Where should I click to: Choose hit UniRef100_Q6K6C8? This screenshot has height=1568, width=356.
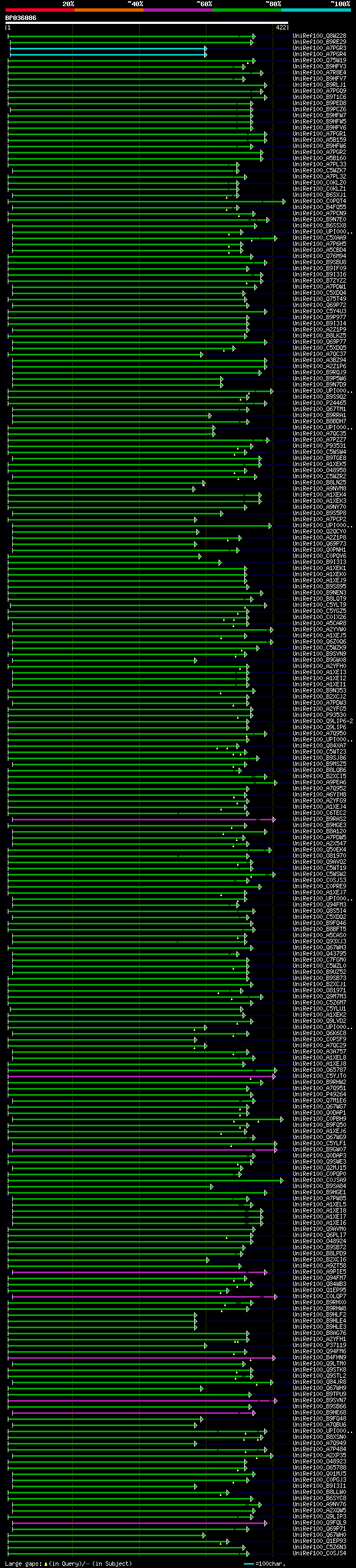pos(319,1033)
